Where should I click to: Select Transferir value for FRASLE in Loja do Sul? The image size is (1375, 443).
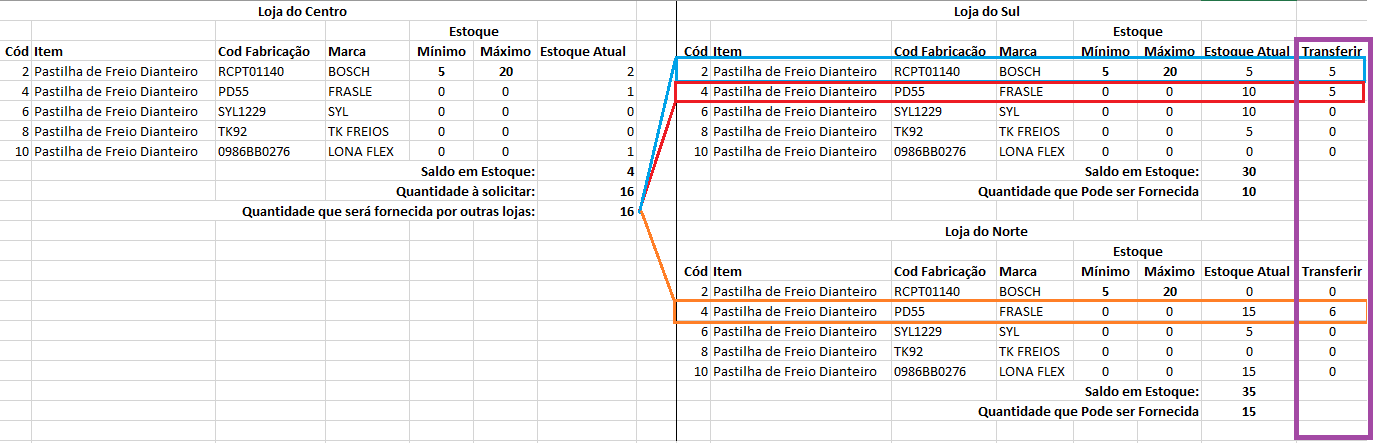click(x=1331, y=91)
